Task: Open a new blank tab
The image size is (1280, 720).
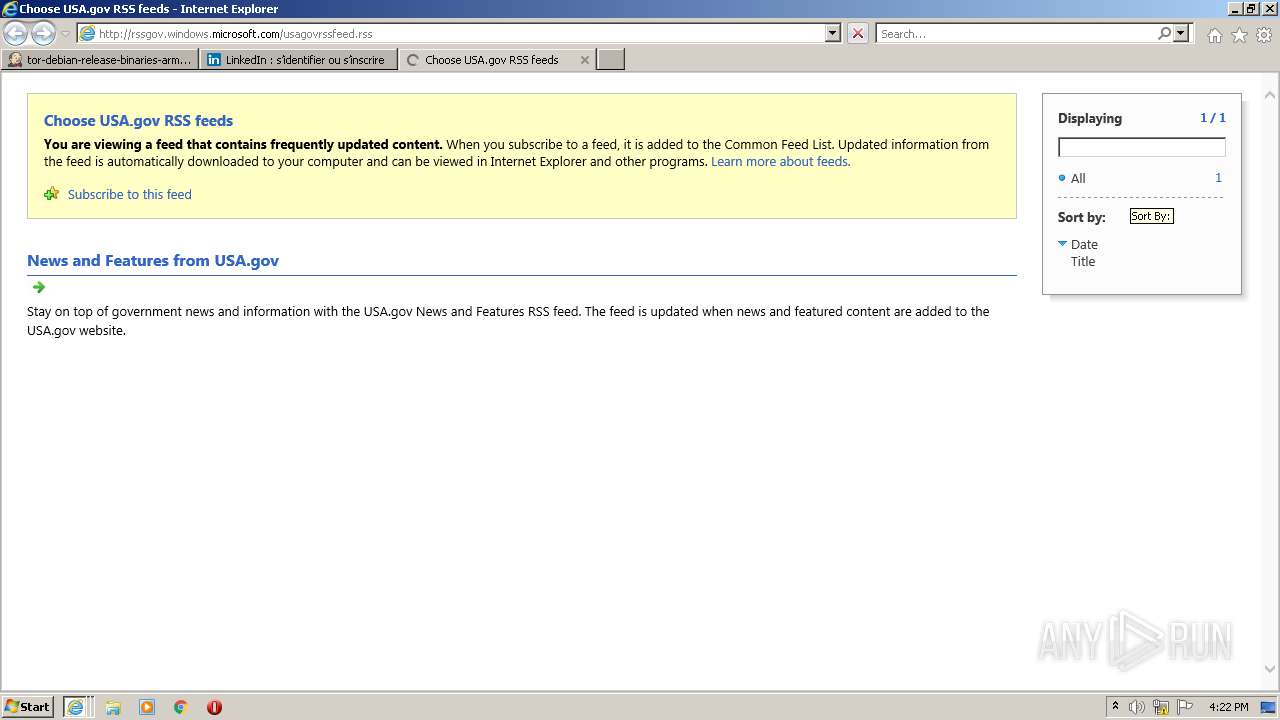Action: pos(611,60)
